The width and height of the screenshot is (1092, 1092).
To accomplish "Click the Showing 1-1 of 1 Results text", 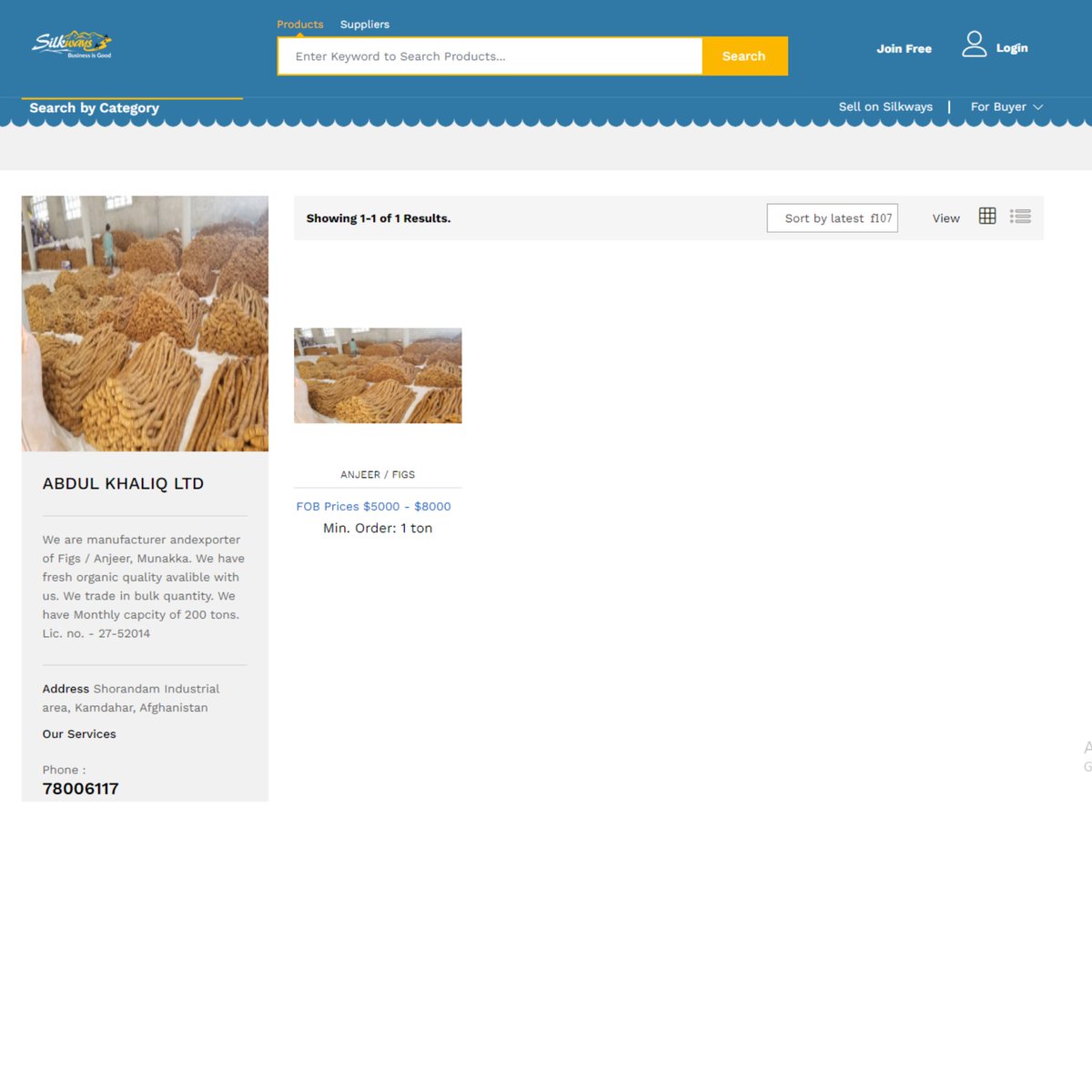I will click(x=379, y=218).
